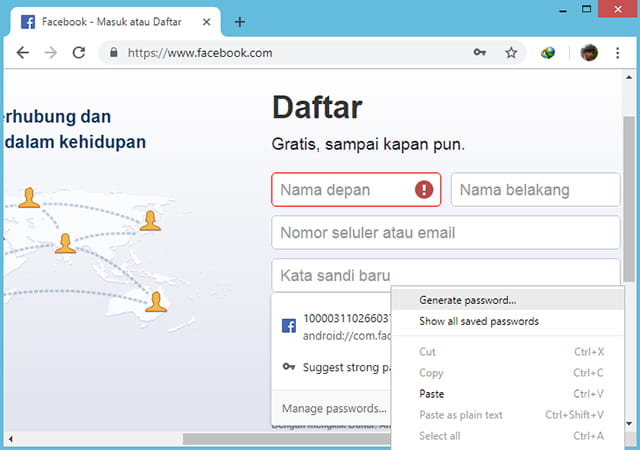Screen dimensions: 640x450
Task: Open the saved password key icon in address bar
Action: click(480, 52)
